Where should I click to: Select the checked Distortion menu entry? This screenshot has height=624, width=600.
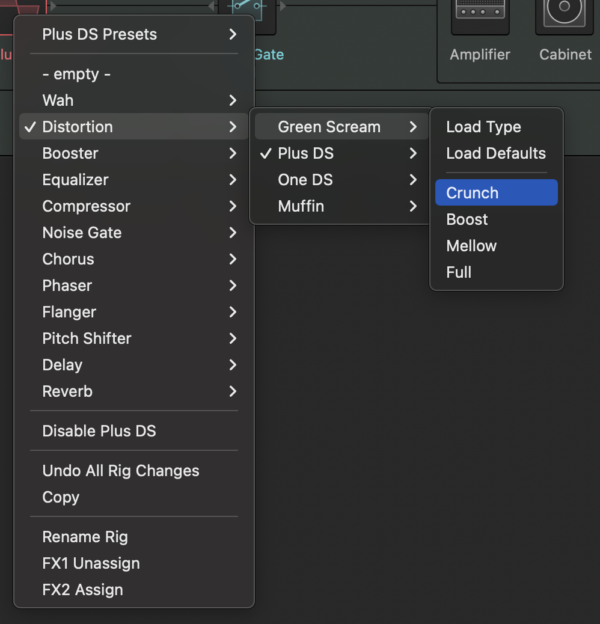click(x=134, y=127)
